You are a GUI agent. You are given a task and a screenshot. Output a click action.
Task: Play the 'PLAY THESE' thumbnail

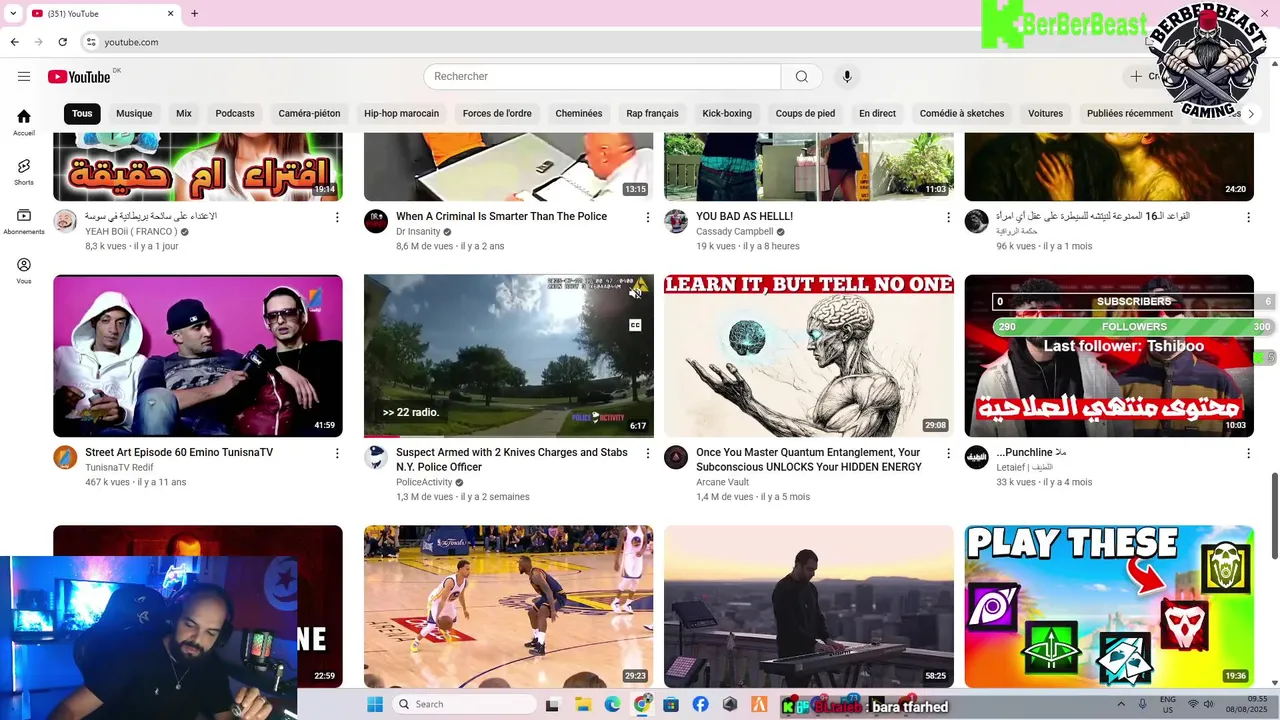(x=1109, y=606)
